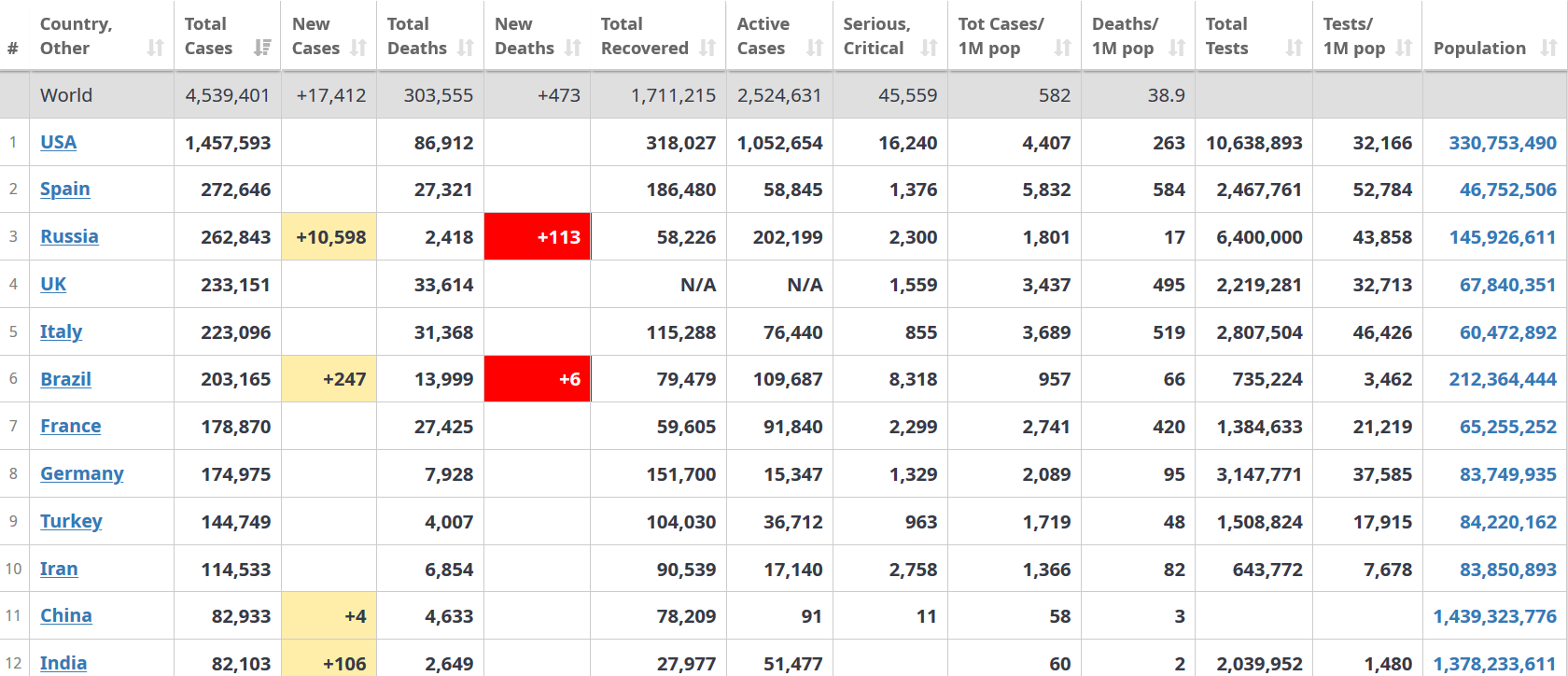Select USA total tests 10,638,893
Image resolution: width=1568 pixels, height=676 pixels.
click(x=1253, y=143)
